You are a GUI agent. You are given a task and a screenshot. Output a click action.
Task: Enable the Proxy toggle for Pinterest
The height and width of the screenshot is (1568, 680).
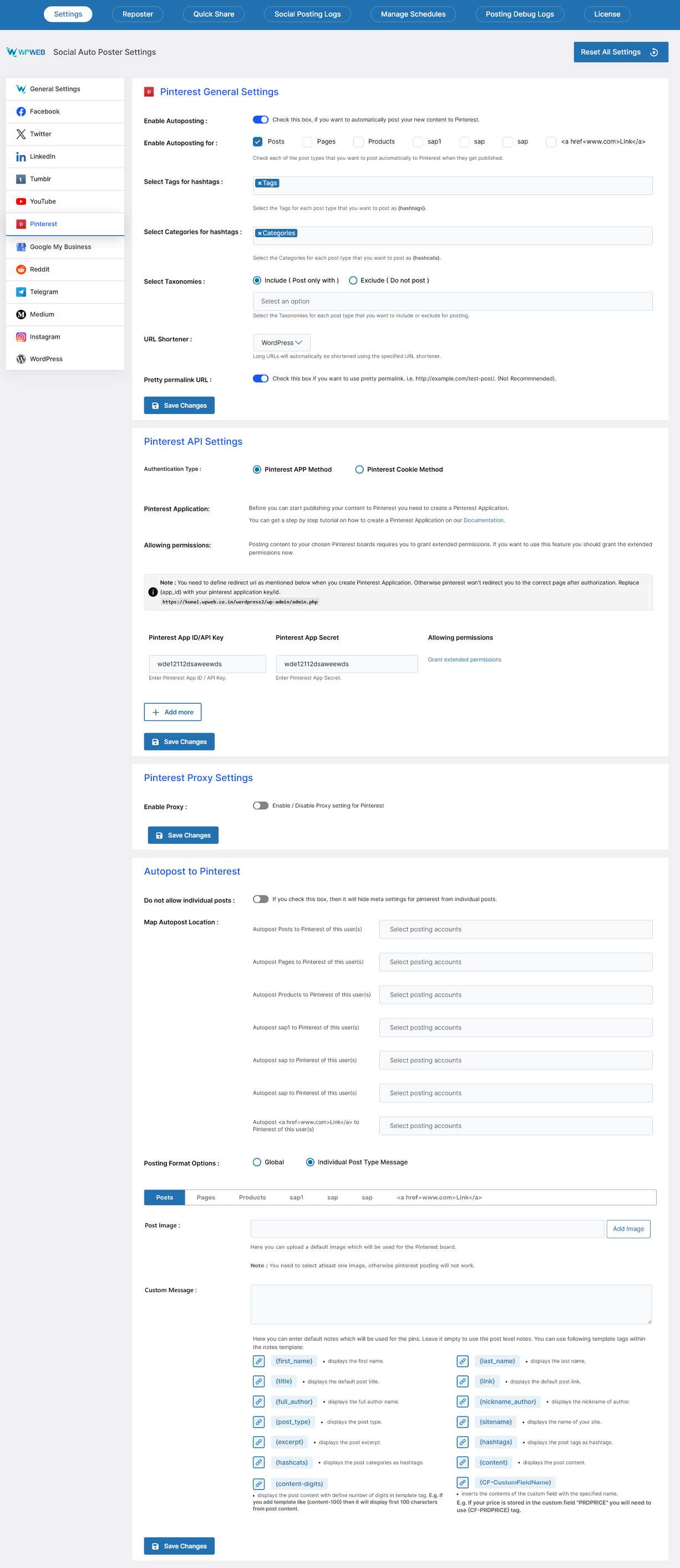(x=260, y=805)
